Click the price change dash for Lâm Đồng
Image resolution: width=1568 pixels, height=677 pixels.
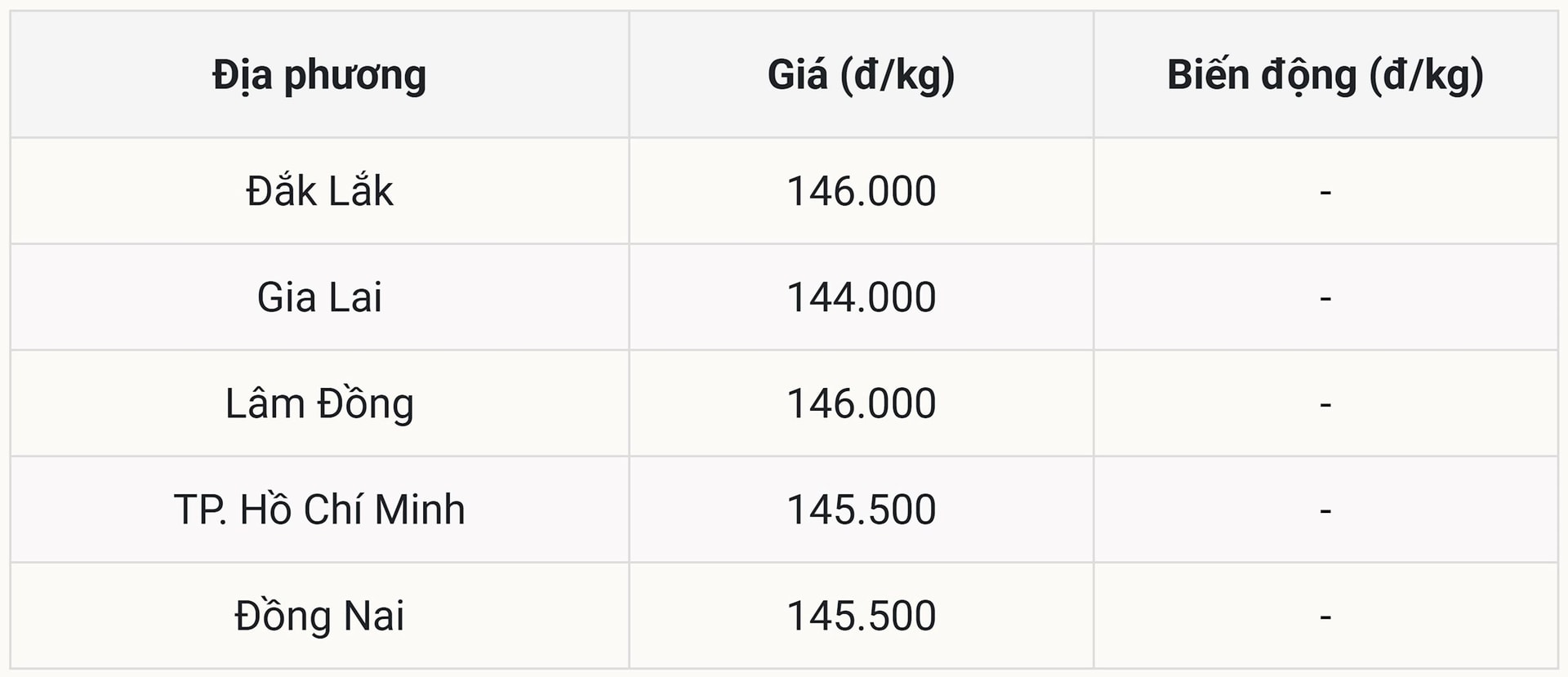(1325, 405)
